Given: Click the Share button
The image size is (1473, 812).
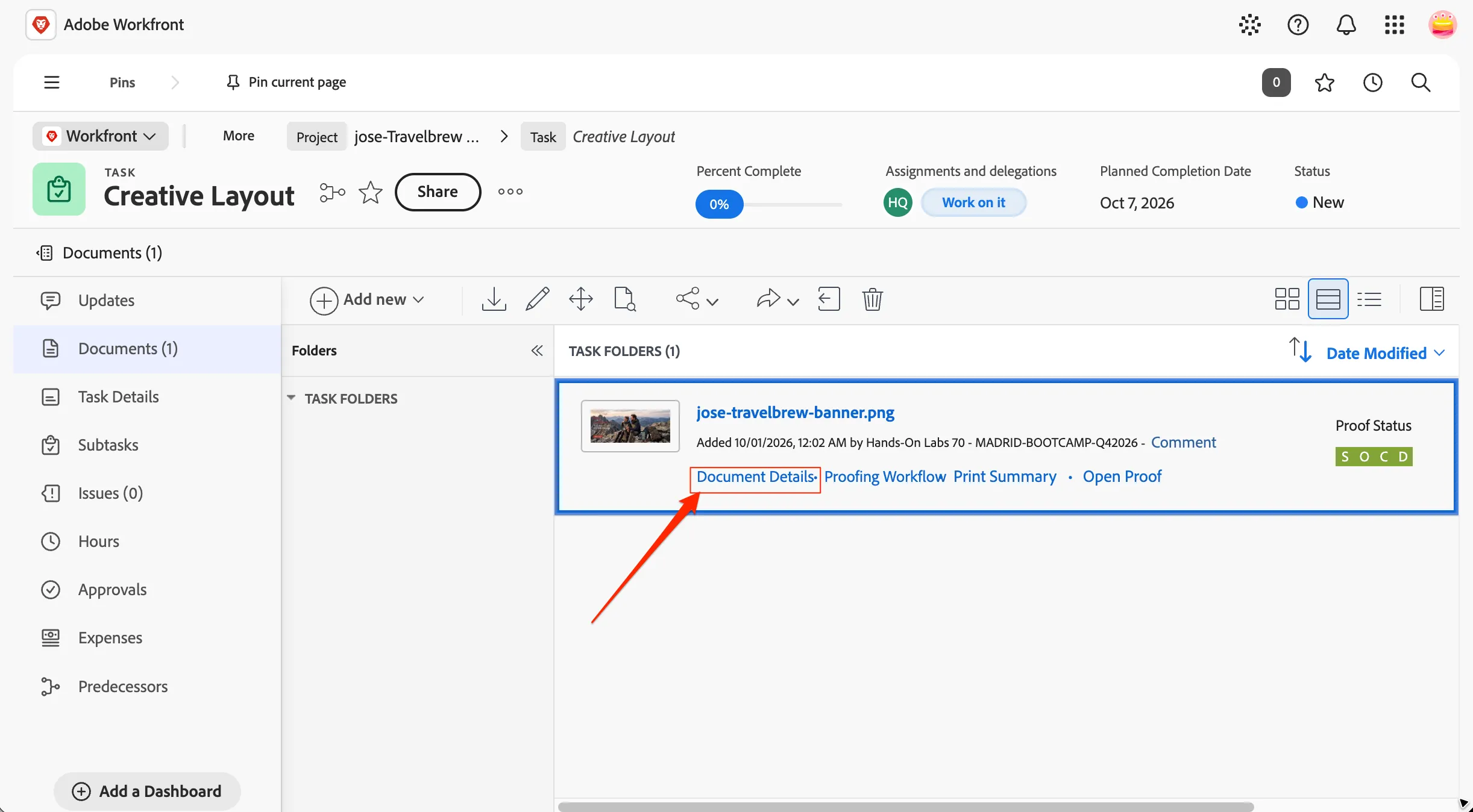Looking at the screenshot, I should pos(438,192).
